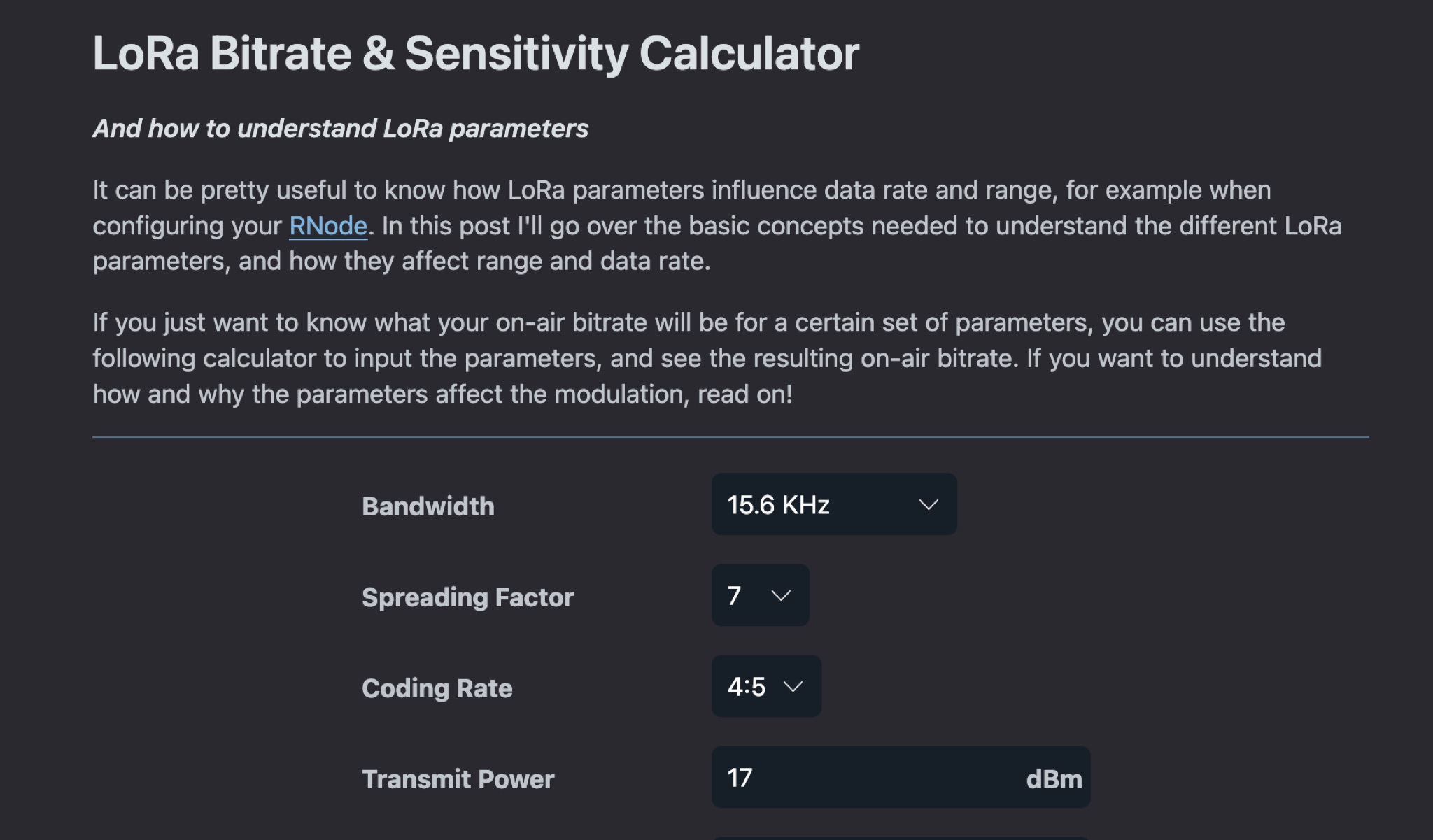1433x840 pixels.
Task: Expand the Spreading Factor dropdown showing 7
Action: [760, 595]
